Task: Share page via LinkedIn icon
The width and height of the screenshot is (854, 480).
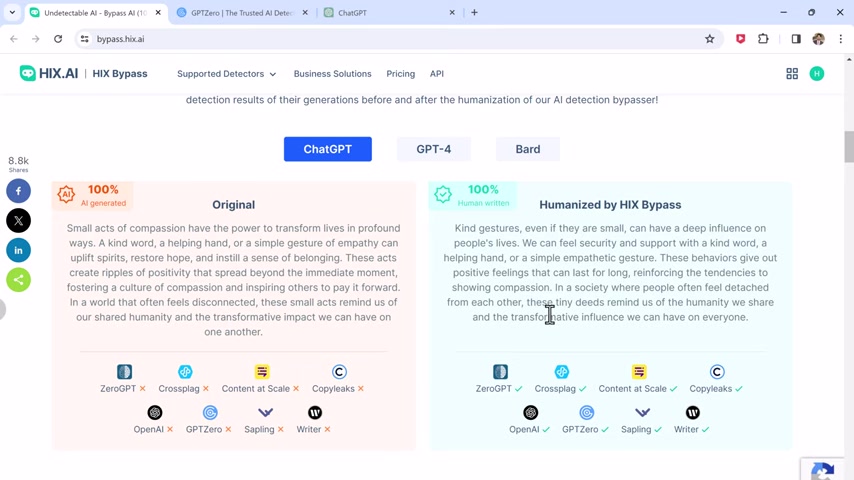Action: click(x=19, y=250)
